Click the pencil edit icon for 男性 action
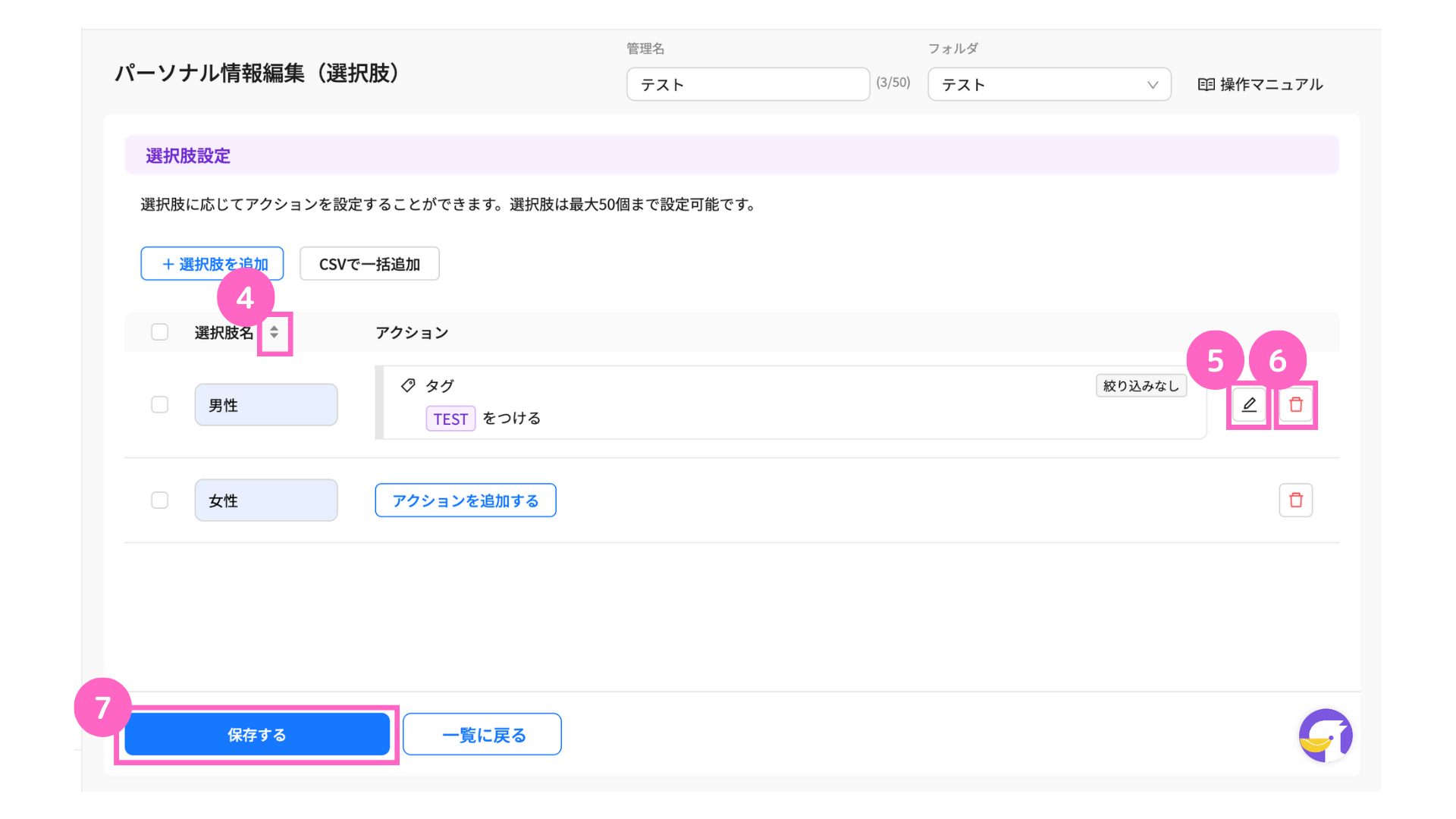1456x819 pixels. 1249,405
